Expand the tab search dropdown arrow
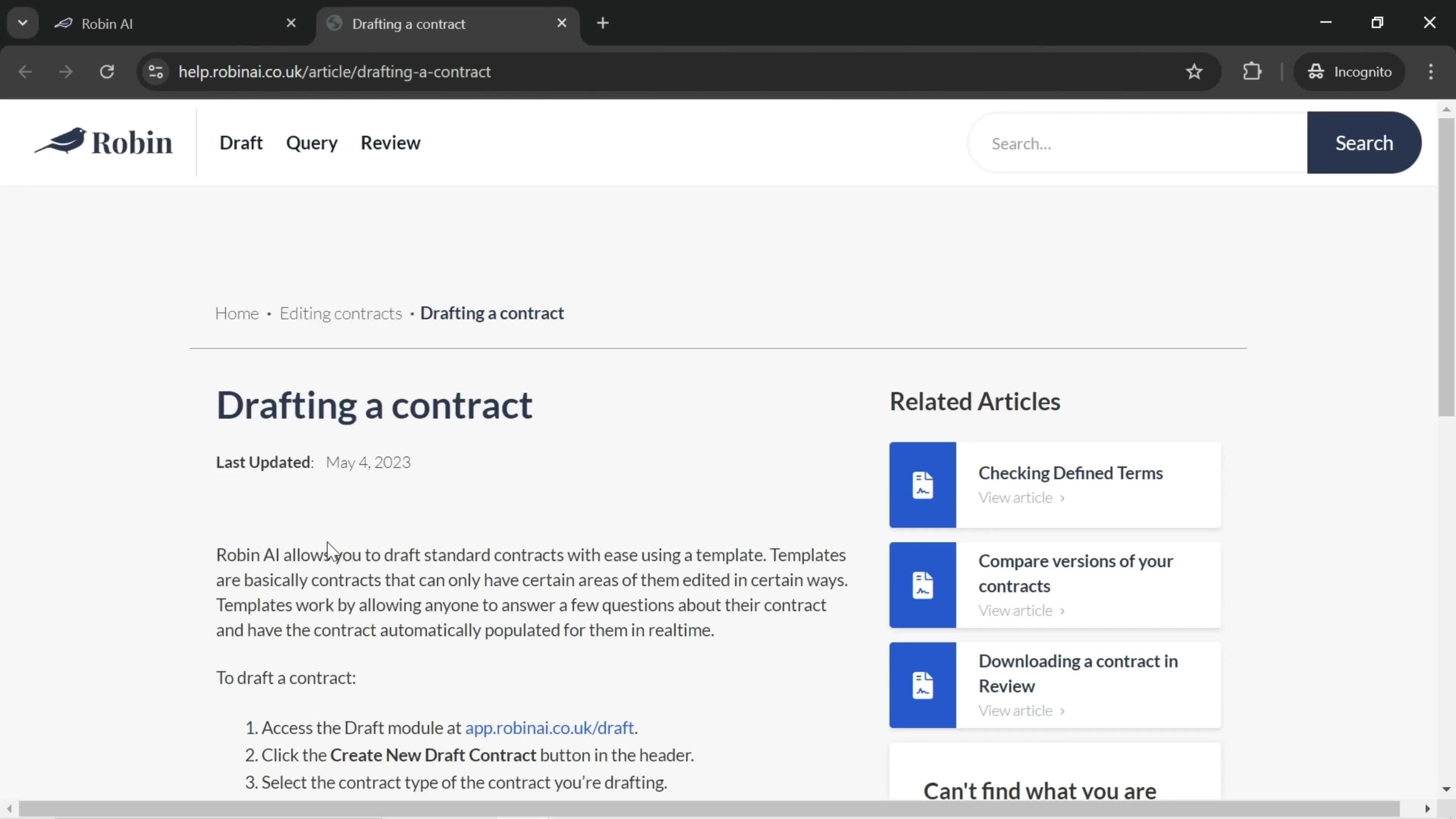The width and height of the screenshot is (1456, 819). [23, 23]
